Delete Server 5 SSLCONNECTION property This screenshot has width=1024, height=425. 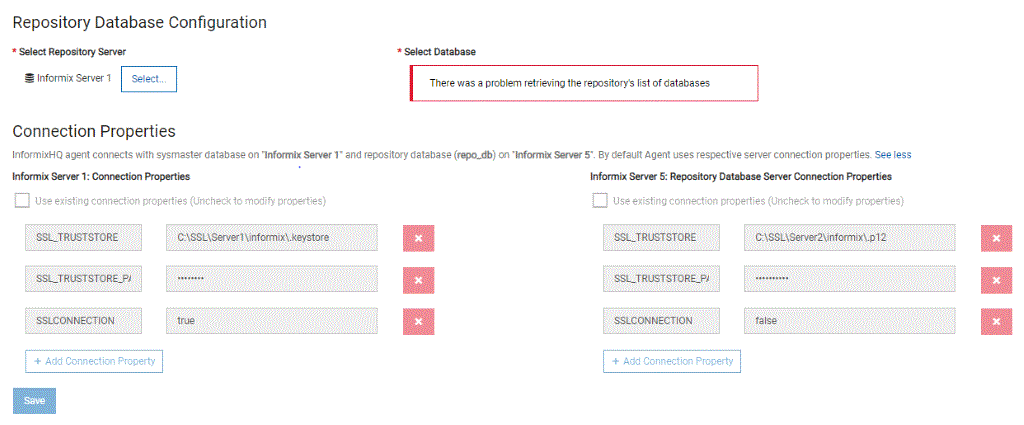[x=996, y=321]
